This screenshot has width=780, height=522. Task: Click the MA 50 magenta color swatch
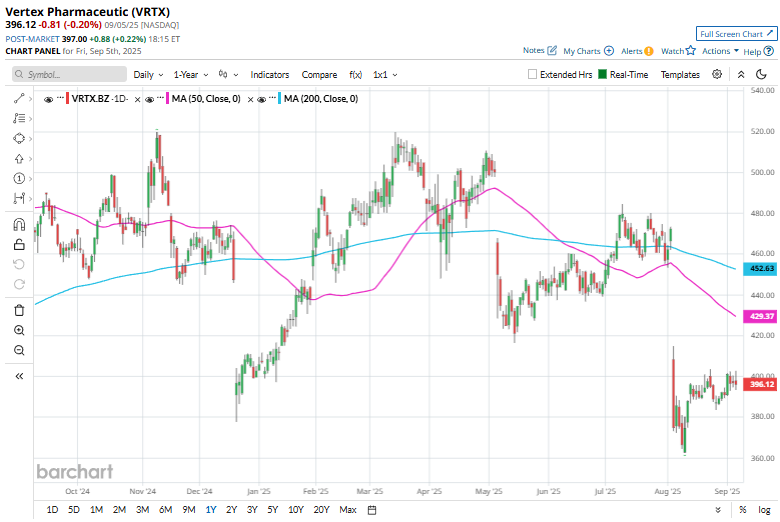pos(168,99)
